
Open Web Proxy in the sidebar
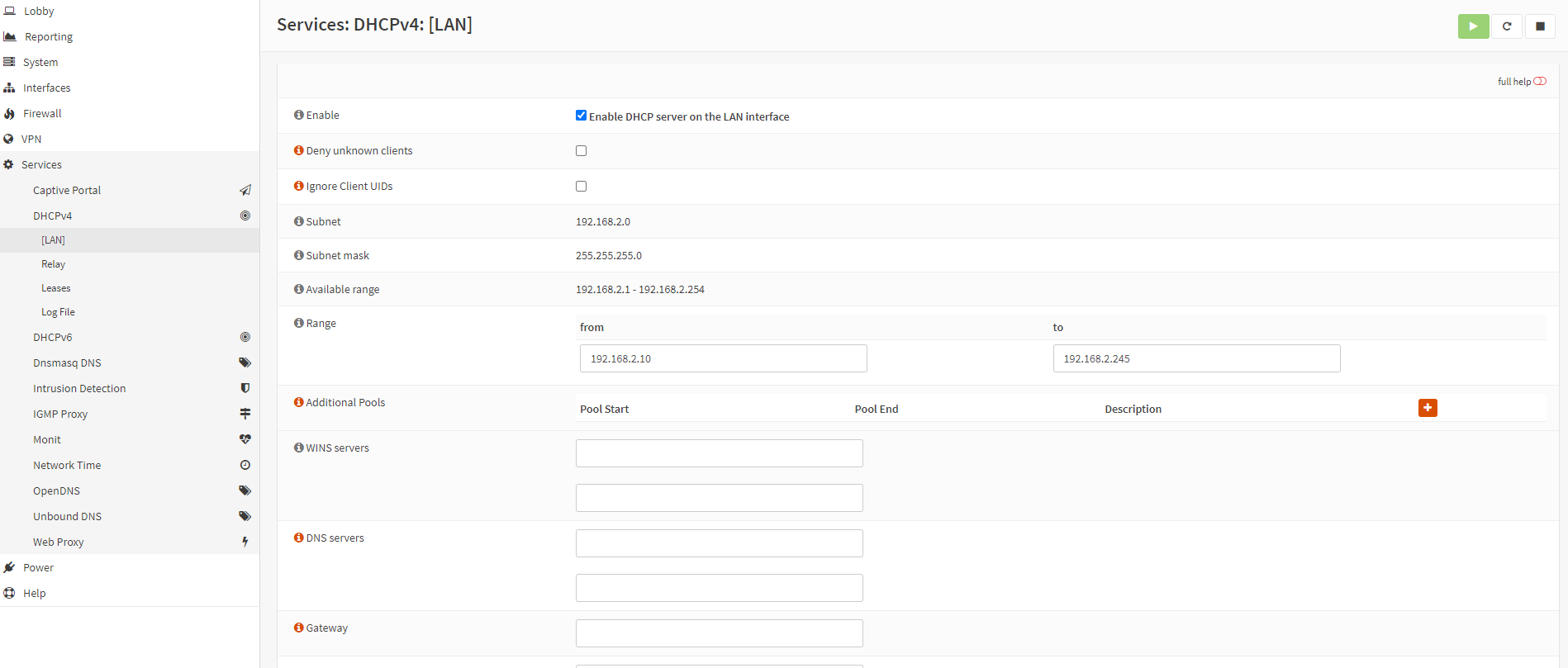59,542
